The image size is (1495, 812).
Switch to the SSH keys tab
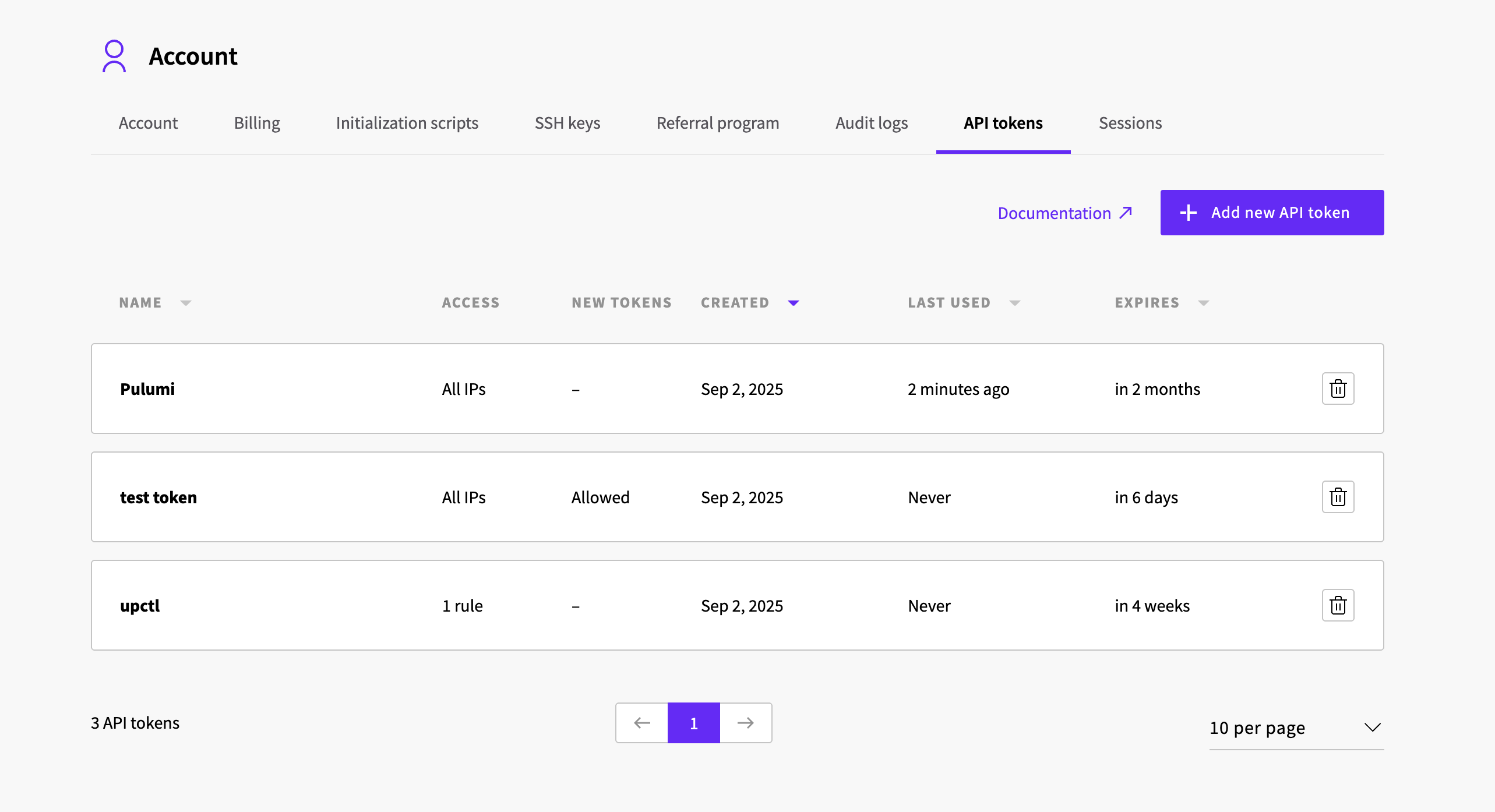(567, 123)
